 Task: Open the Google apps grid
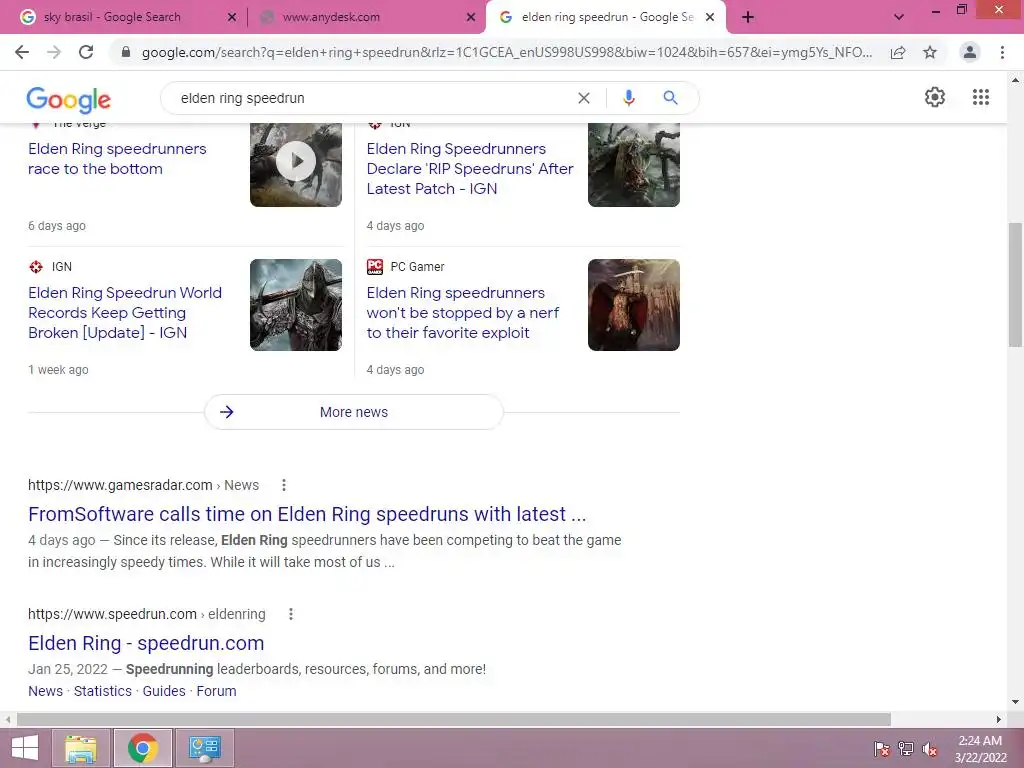(x=981, y=97)
